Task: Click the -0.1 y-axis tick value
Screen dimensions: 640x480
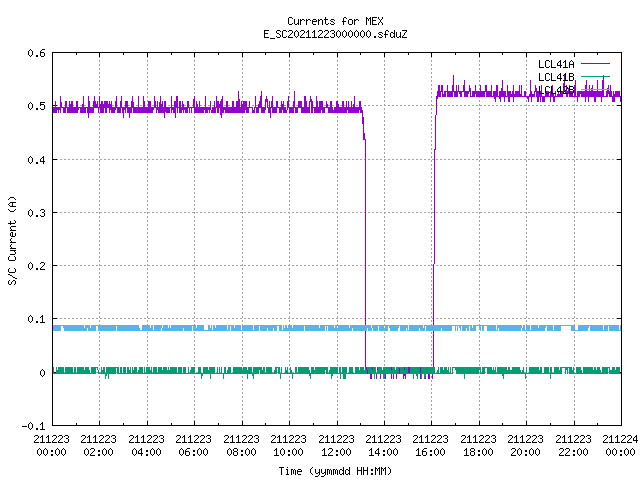Action: pos(33,426)
